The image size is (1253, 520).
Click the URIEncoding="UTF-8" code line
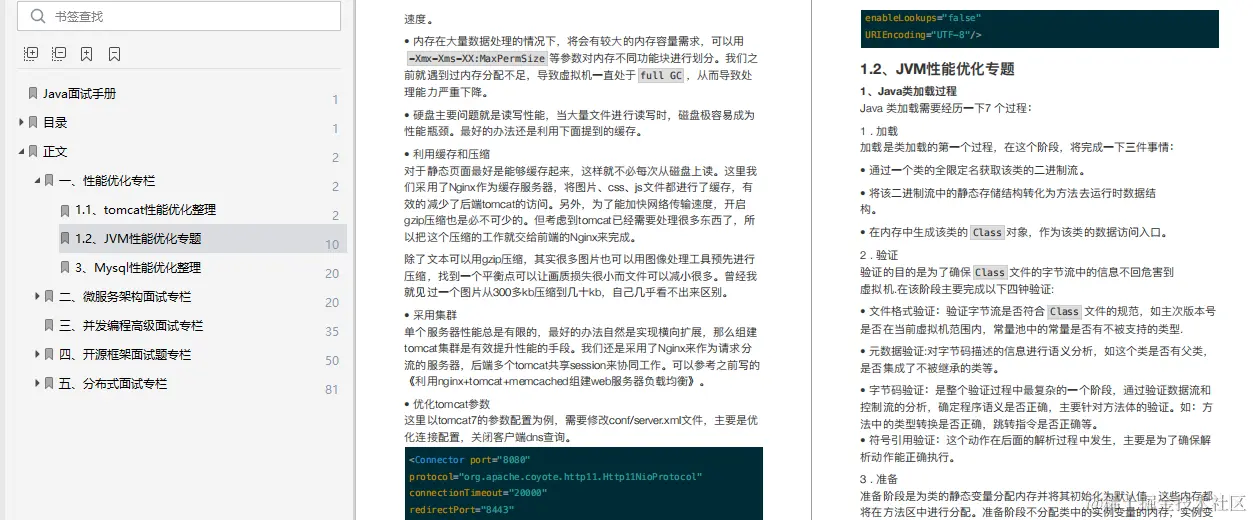tap(923, 35)
